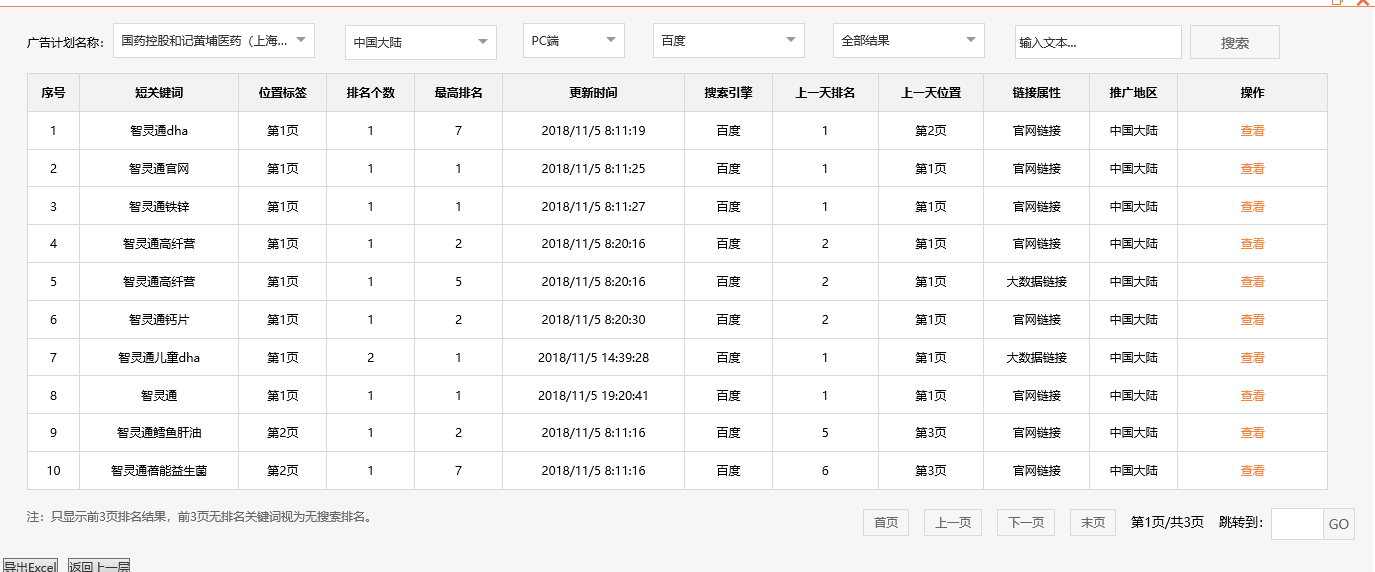Select keyword cell 智灵通dha
Screen dimensions: 1375x572
(159, 131)
